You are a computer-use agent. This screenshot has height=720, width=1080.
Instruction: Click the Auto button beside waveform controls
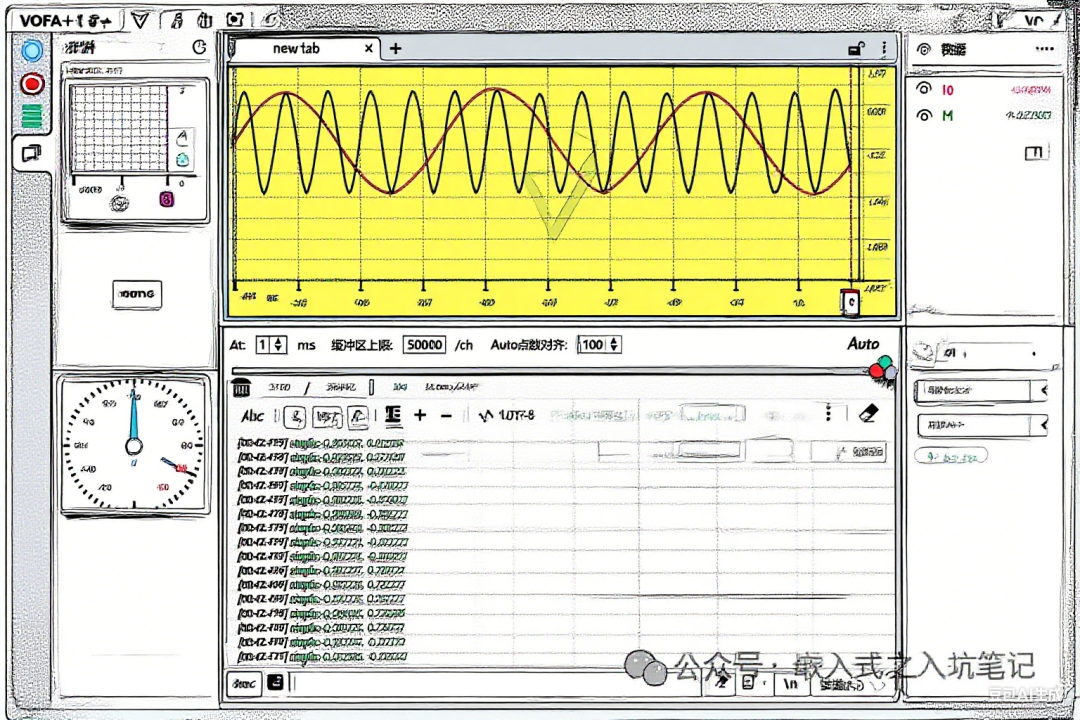[863, 344]
